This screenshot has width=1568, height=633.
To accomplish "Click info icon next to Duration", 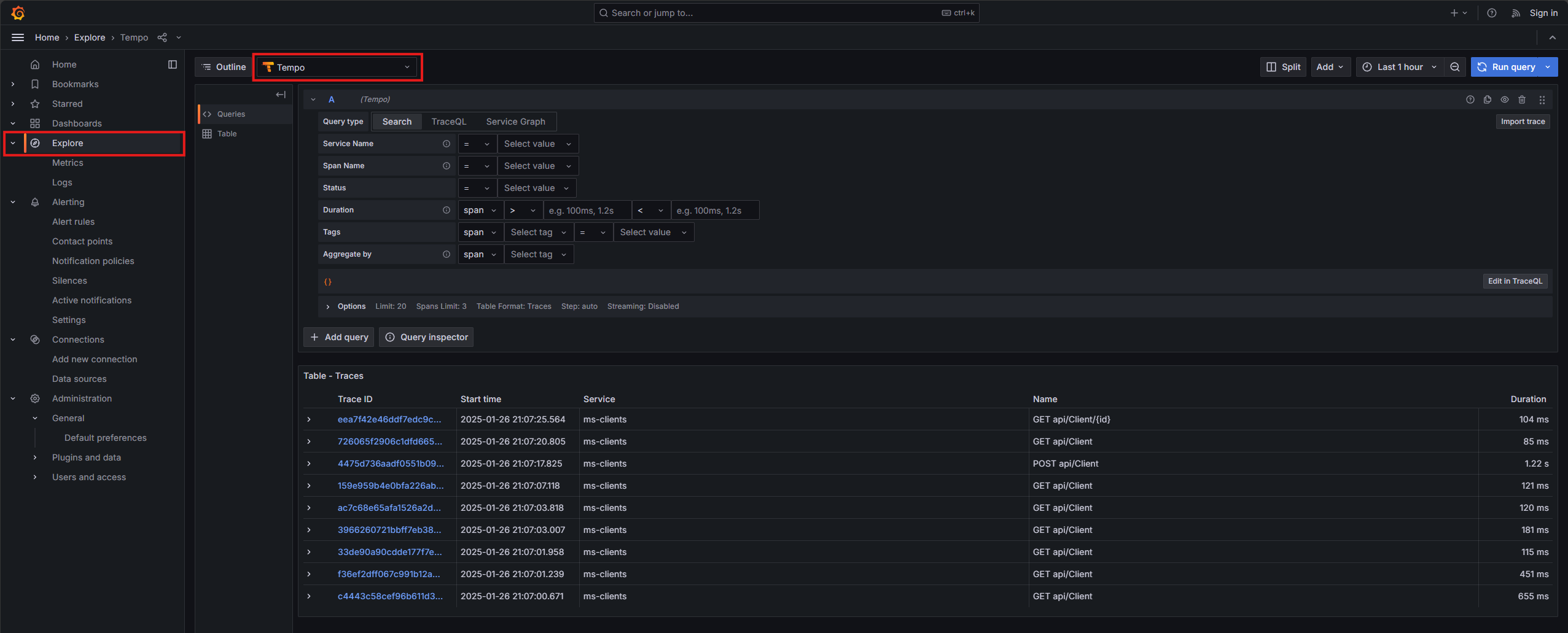I will pyautogui.click(x=447, y=210).
